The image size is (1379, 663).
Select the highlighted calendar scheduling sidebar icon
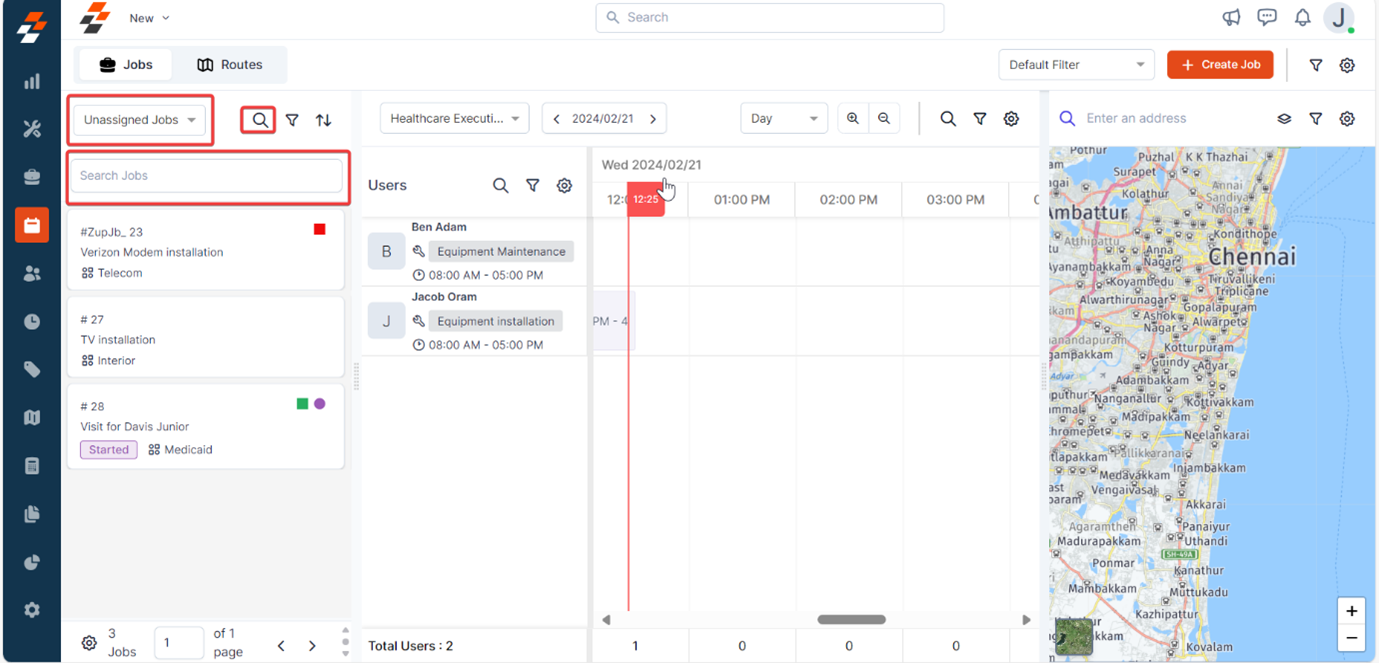pos(32,225)
